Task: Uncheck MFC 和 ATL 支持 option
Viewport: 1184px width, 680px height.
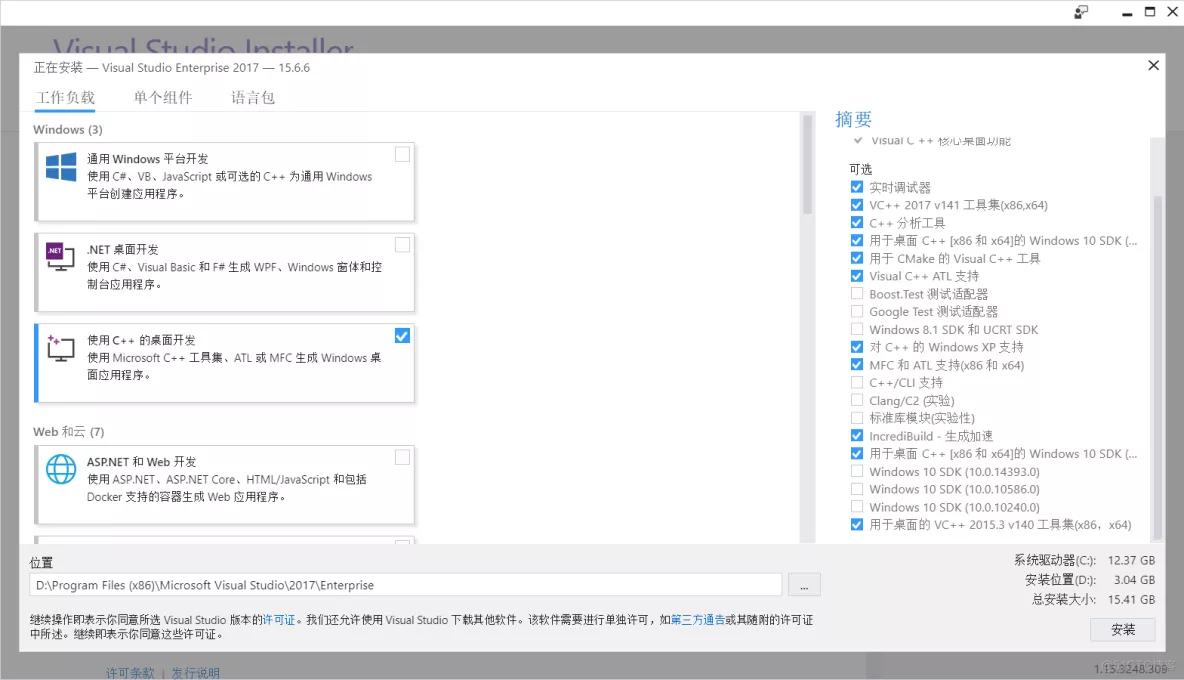Action: coord(856,365)
